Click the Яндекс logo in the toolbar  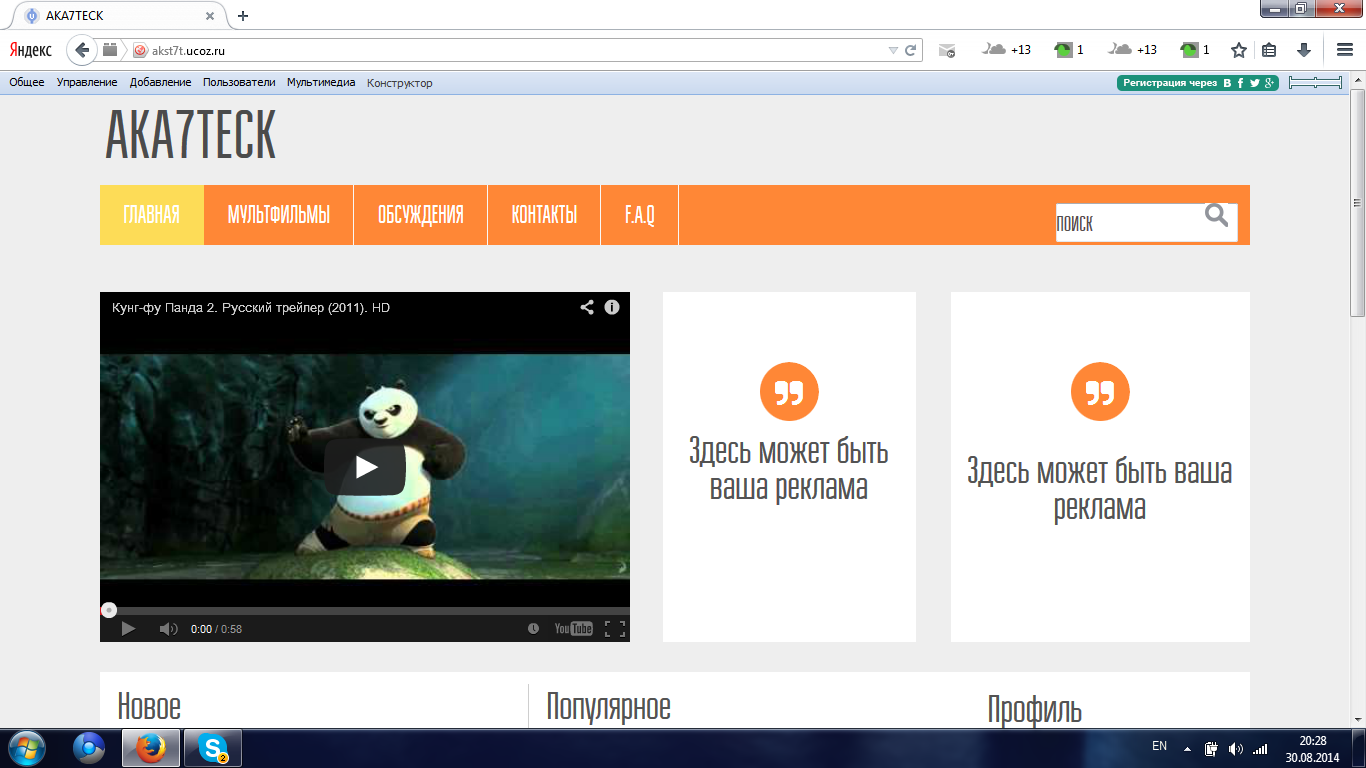(31, 50)
